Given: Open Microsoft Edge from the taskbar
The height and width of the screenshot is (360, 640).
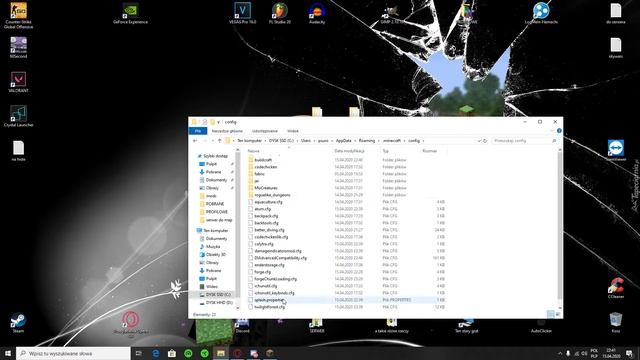Looking at the screenshot, I should [x=156, y=353].
